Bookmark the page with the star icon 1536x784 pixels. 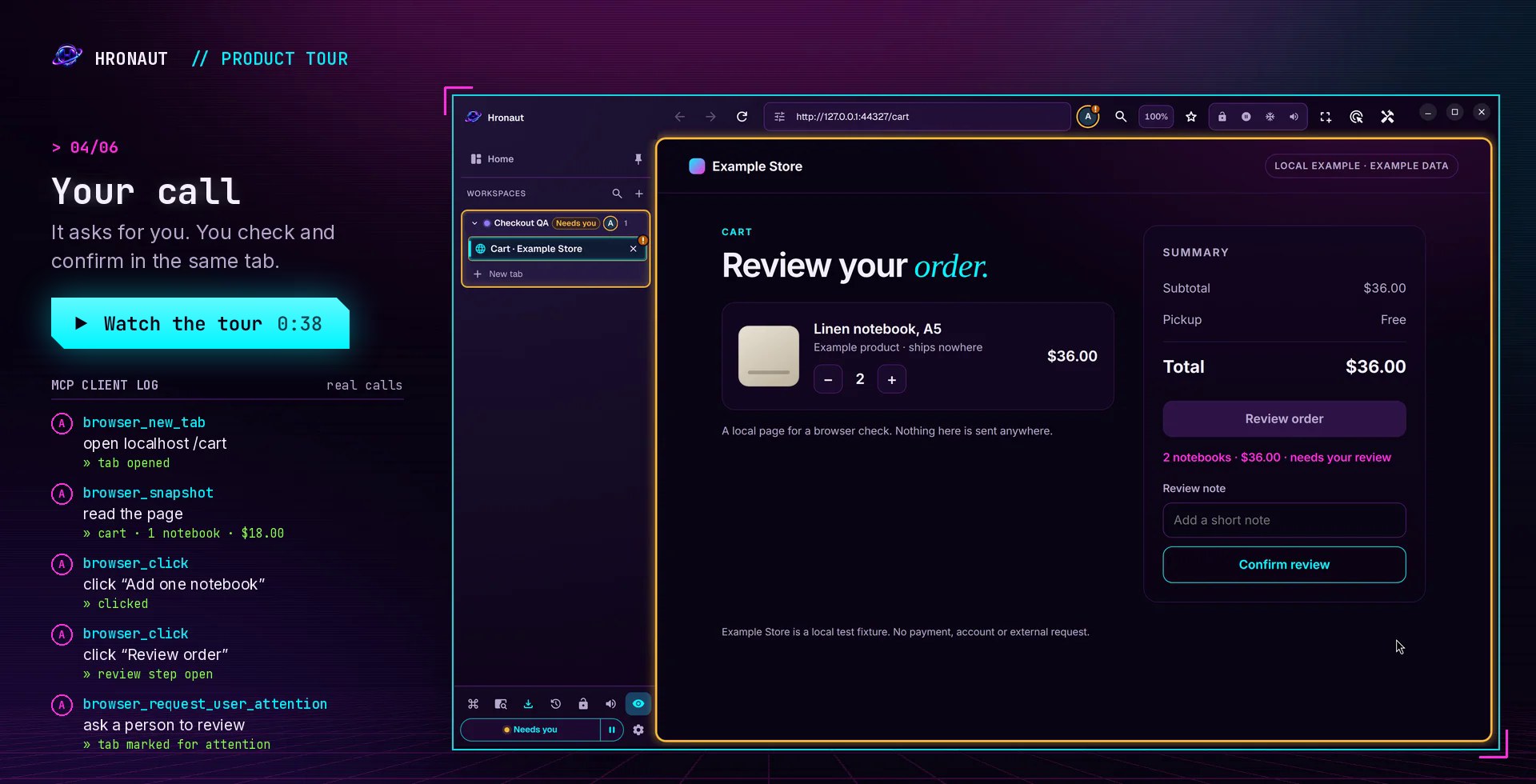pos(1191,117)
